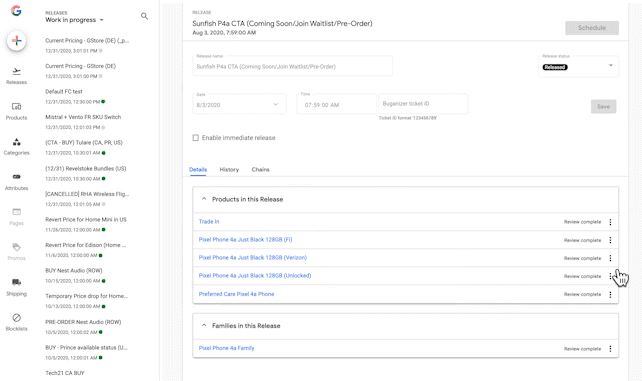Open Attributes in sidebar
642x381 pixels.
(x=16, y=182)
